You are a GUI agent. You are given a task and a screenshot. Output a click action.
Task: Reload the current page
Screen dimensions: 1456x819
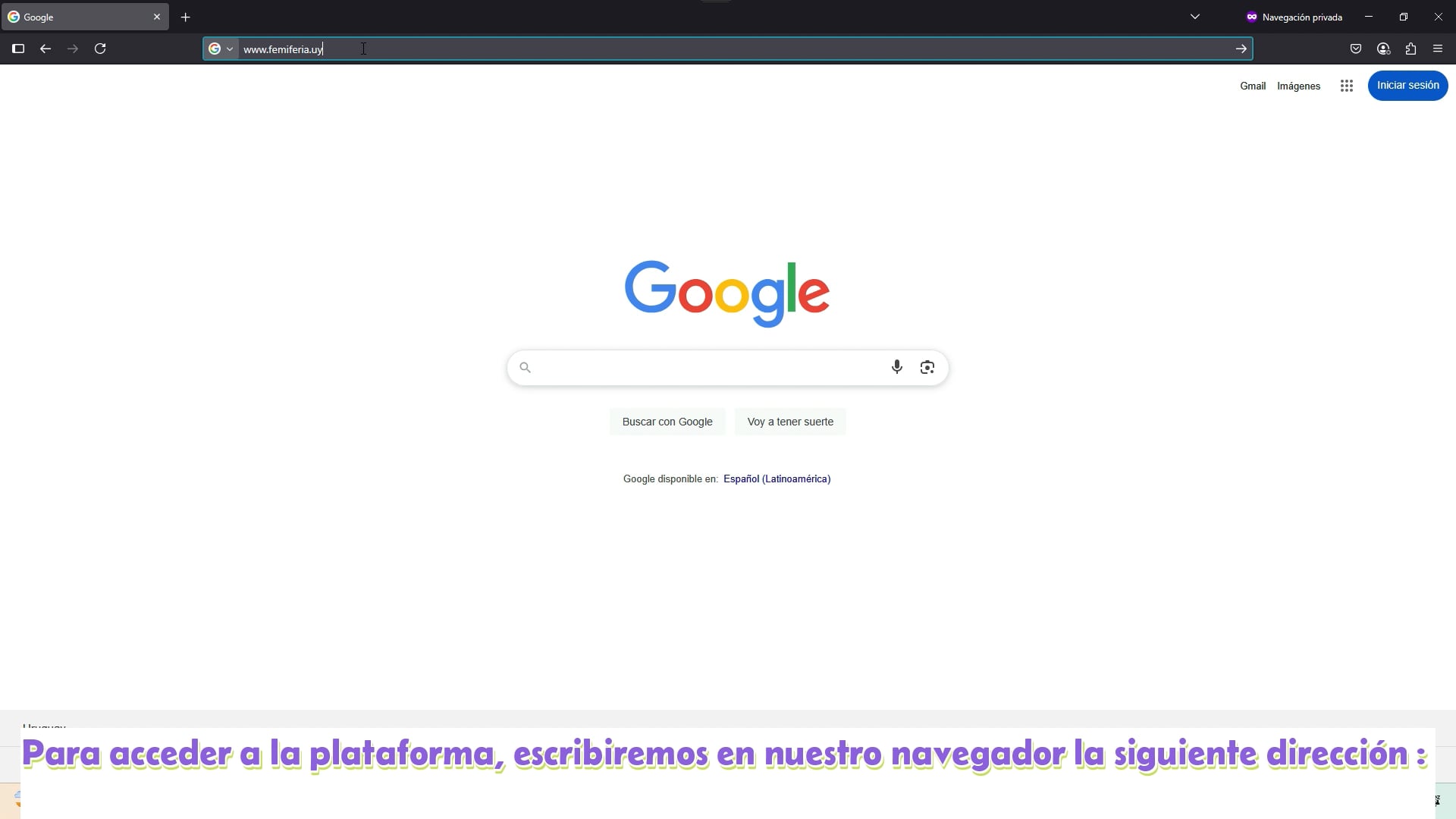[100, 49]
